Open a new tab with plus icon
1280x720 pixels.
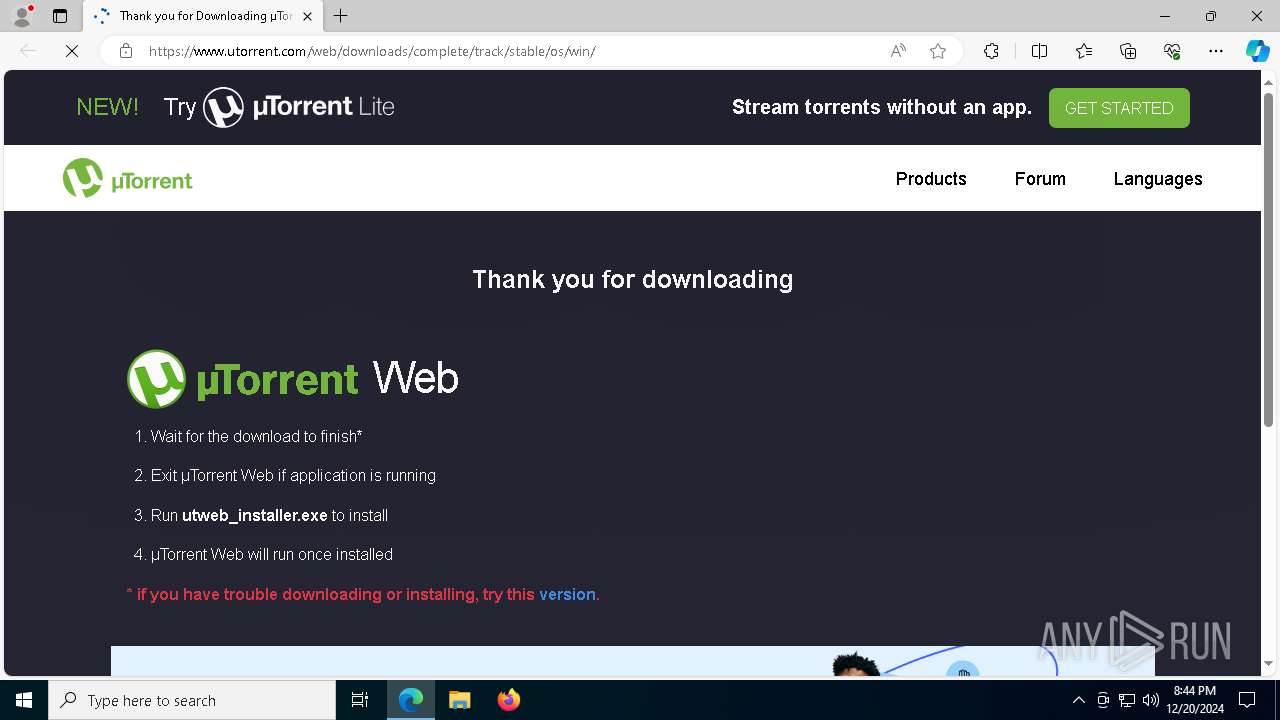[x=341, y=16]
